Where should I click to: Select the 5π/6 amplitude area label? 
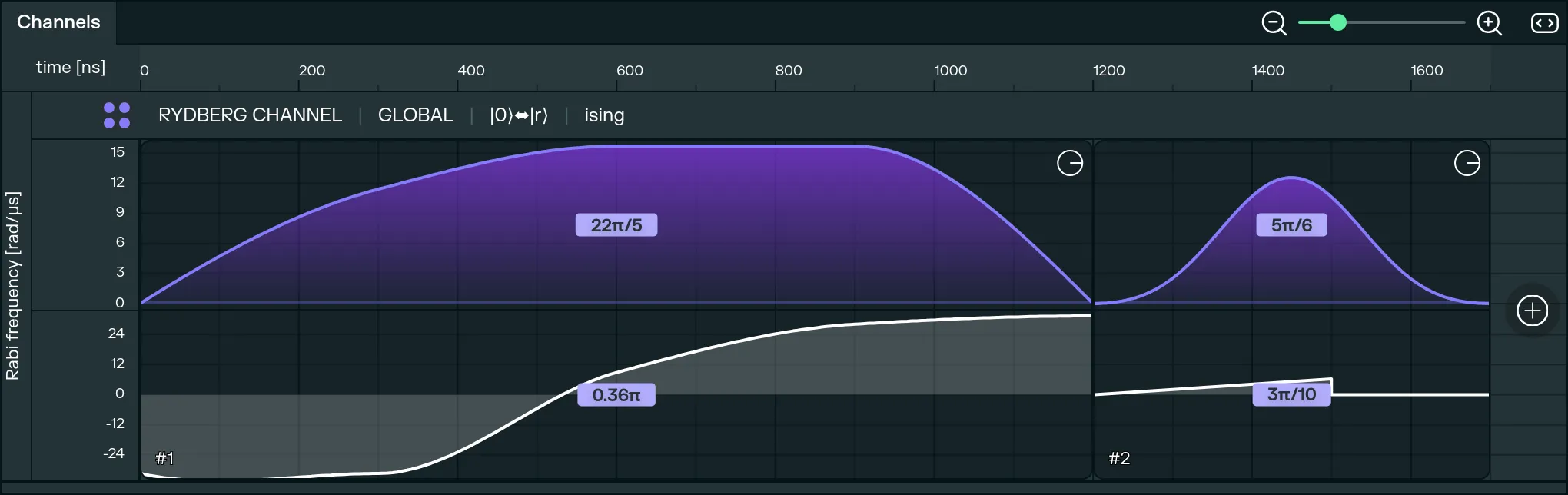coord(1291,225)
